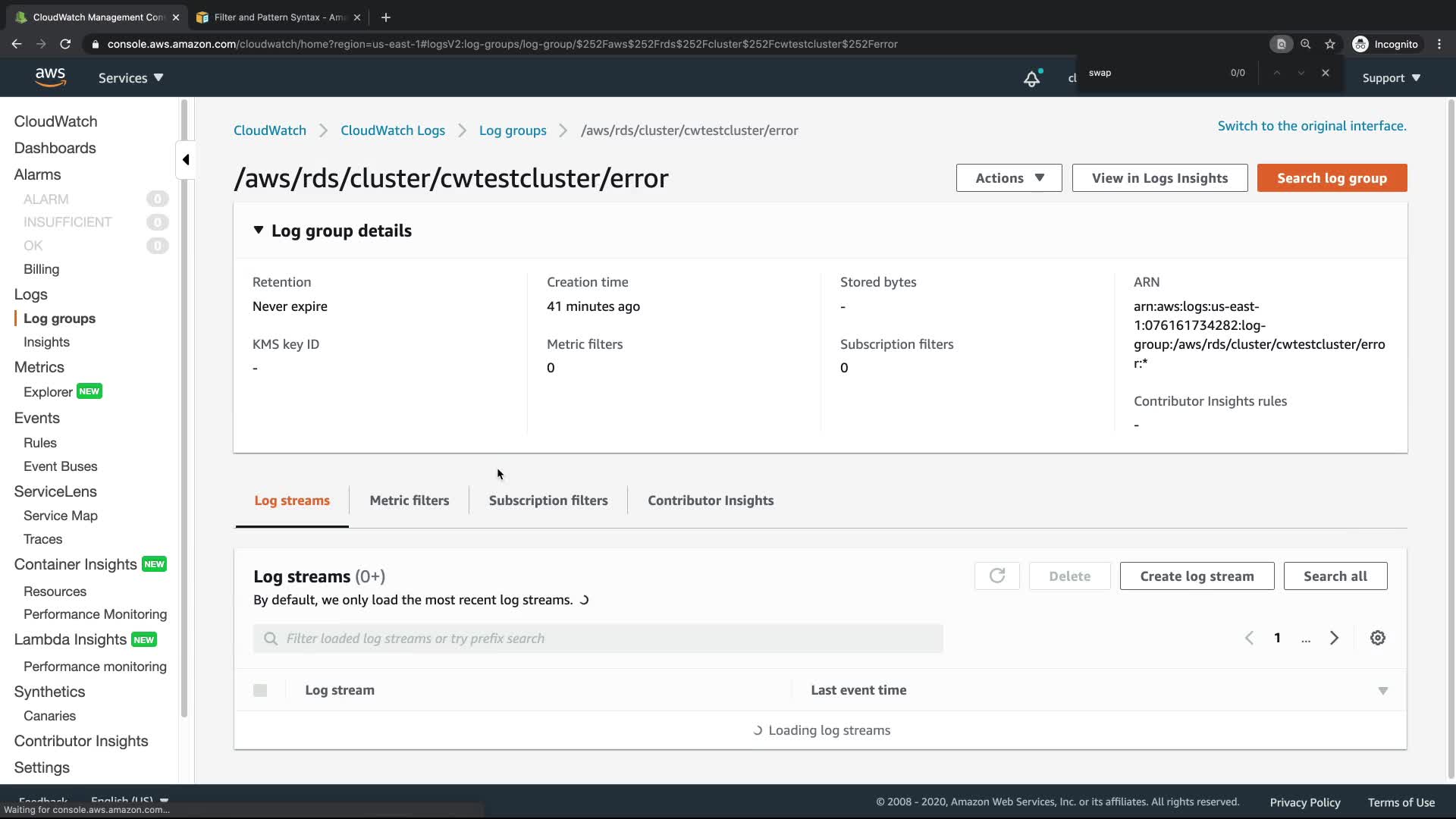Click the AWS logo home icon
1456x819 pixels.
(x=50, y=77)
